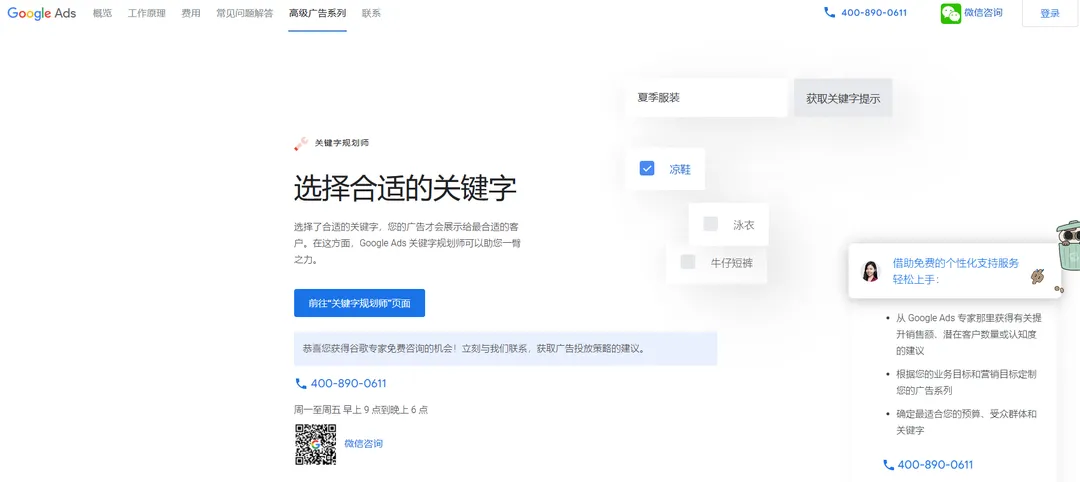Click the Google Ads logo
This screenshot has width=1080, height=482.
click(41, 13)
